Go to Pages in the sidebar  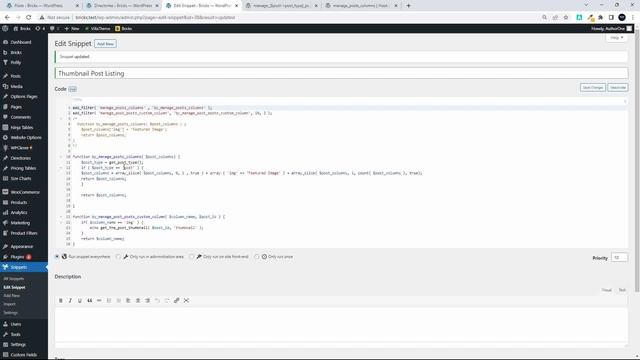[16, 107]
